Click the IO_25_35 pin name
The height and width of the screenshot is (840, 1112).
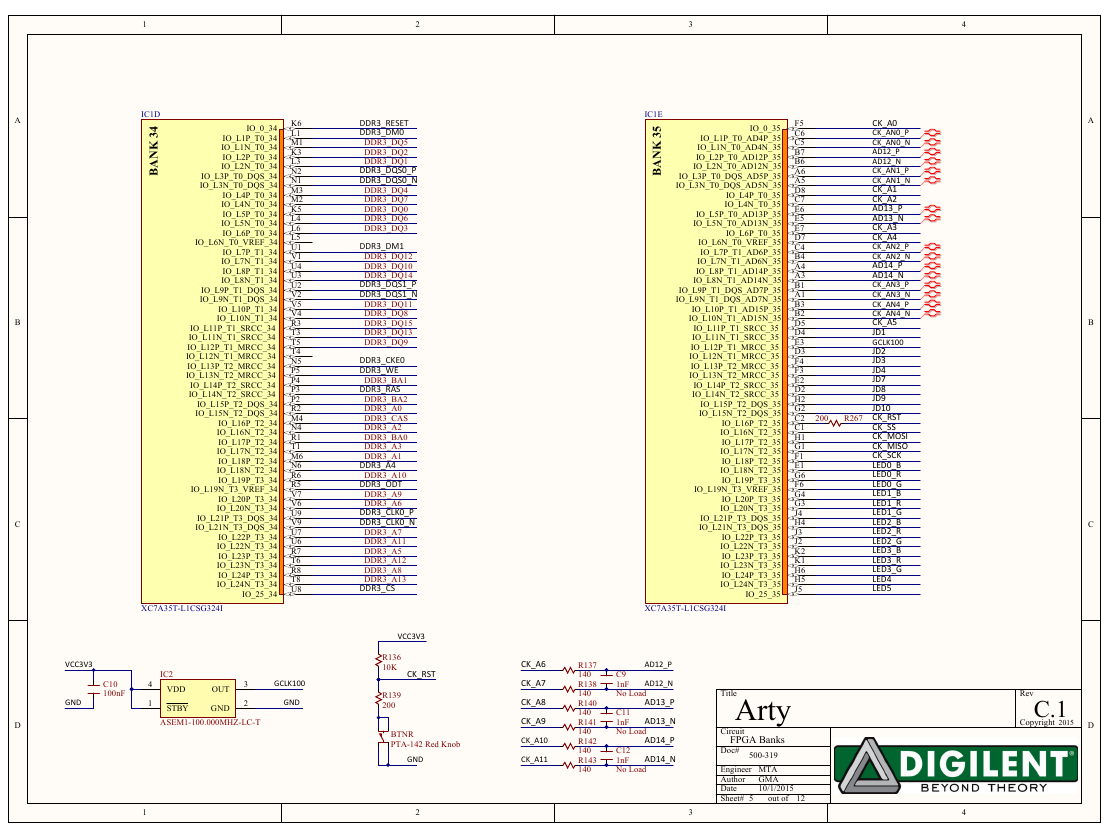click(762, 595)
